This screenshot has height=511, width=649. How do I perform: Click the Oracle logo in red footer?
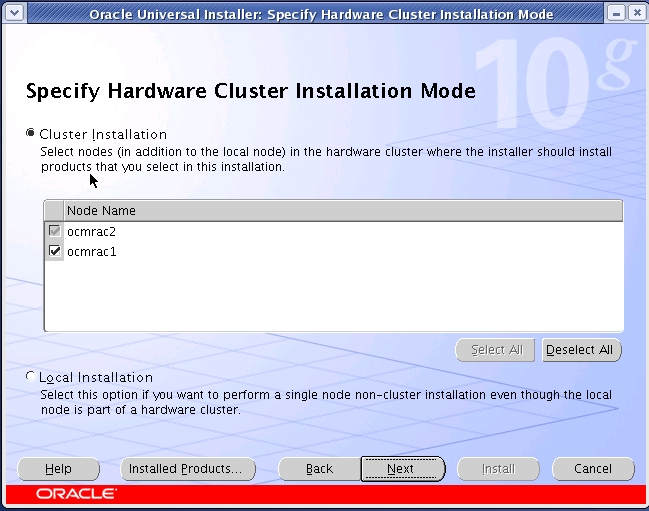[76, 494]
